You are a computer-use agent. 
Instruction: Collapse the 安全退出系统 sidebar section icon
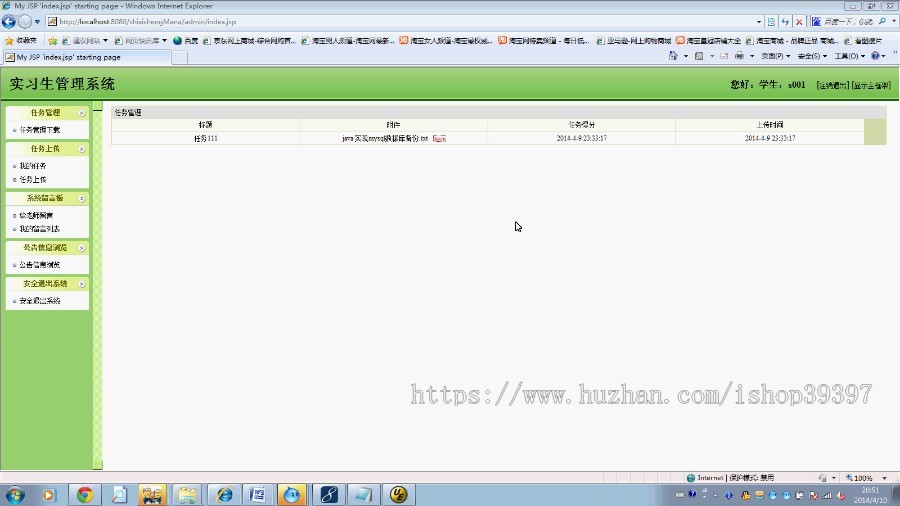(x=82, y=284)
